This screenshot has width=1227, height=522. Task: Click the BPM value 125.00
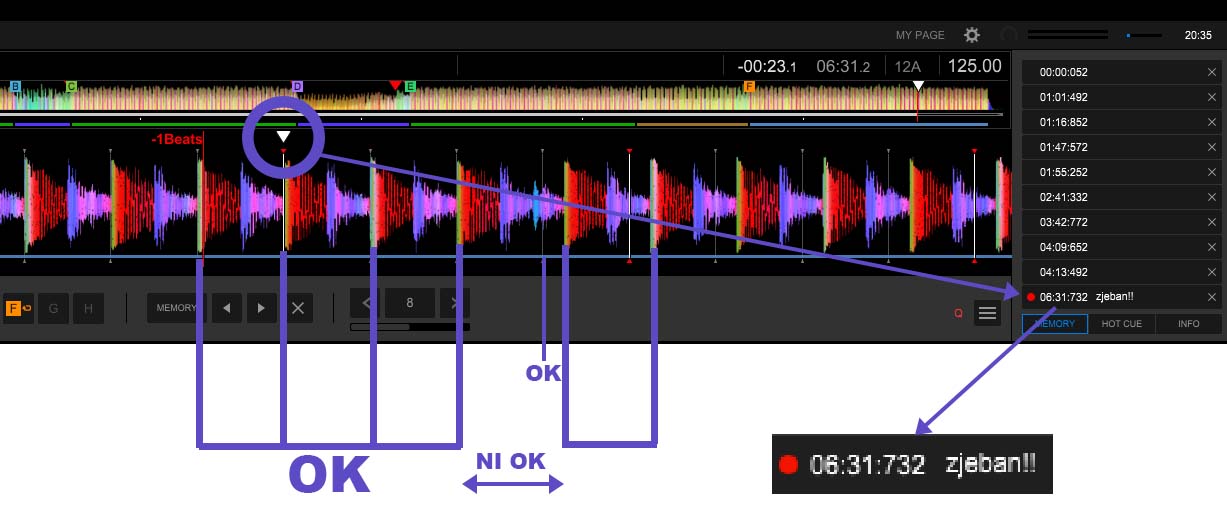tap(975, 66)
